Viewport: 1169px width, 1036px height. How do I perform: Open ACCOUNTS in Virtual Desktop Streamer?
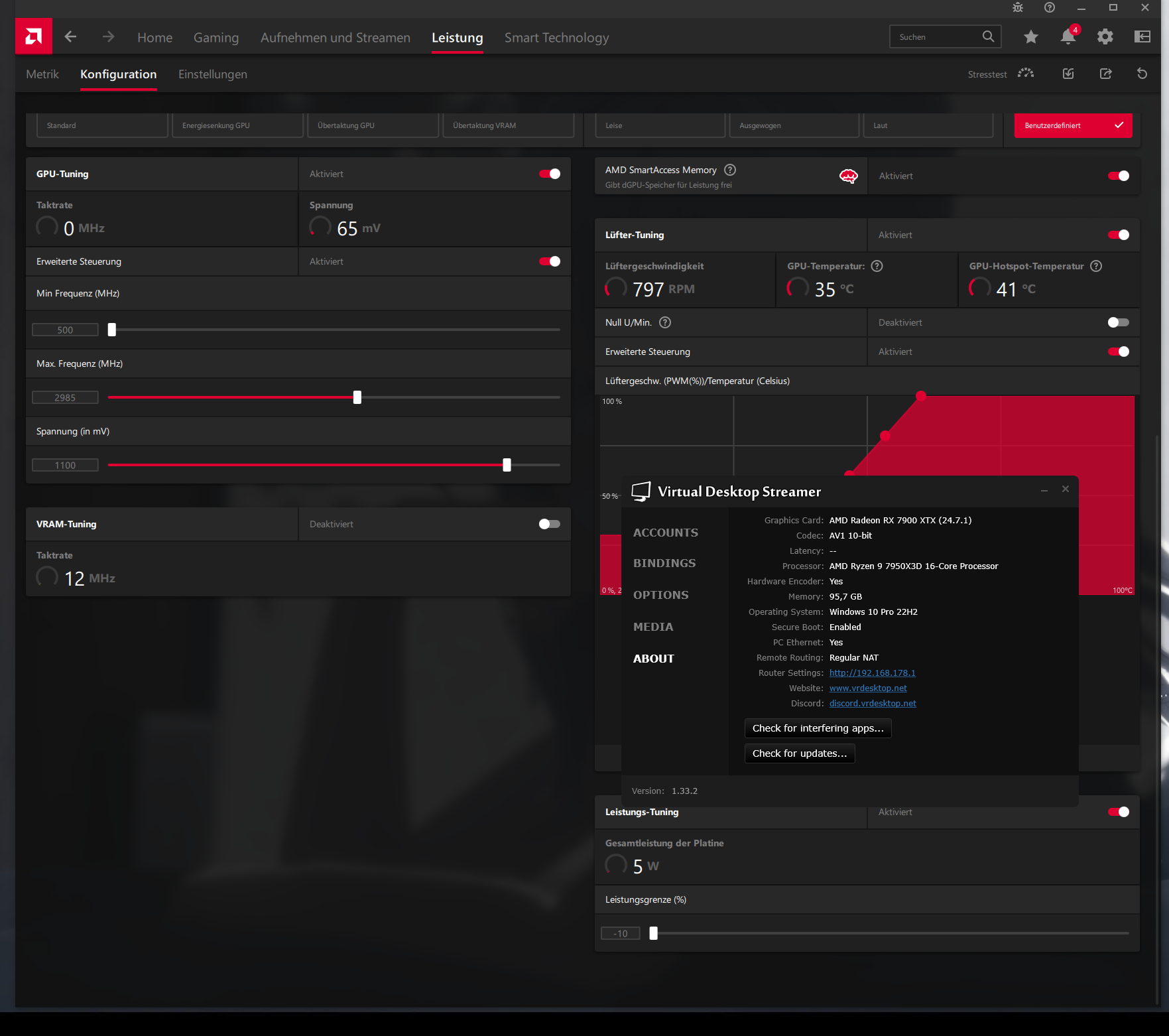point(666,533)
